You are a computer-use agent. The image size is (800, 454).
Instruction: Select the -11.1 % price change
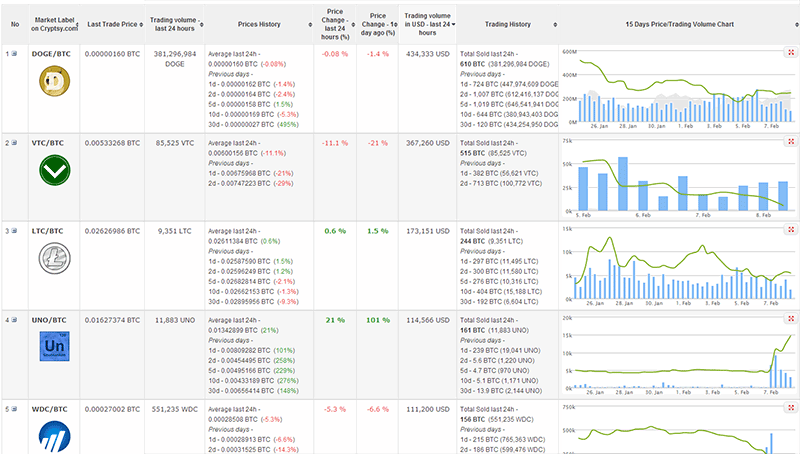(x=335, y=143)
